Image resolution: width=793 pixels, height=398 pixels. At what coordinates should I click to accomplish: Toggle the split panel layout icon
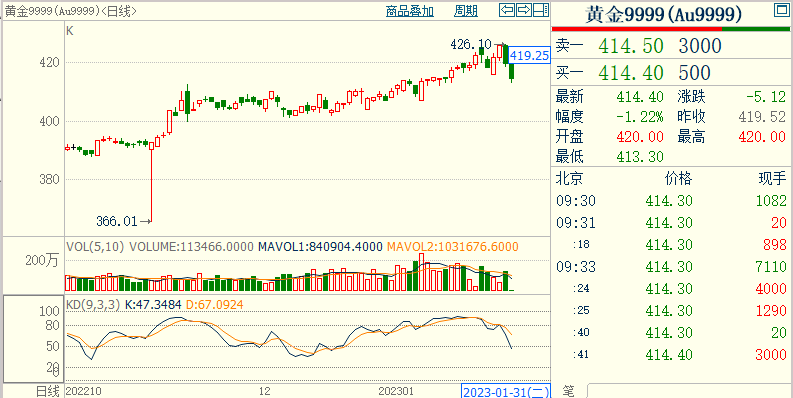(541, 10)
